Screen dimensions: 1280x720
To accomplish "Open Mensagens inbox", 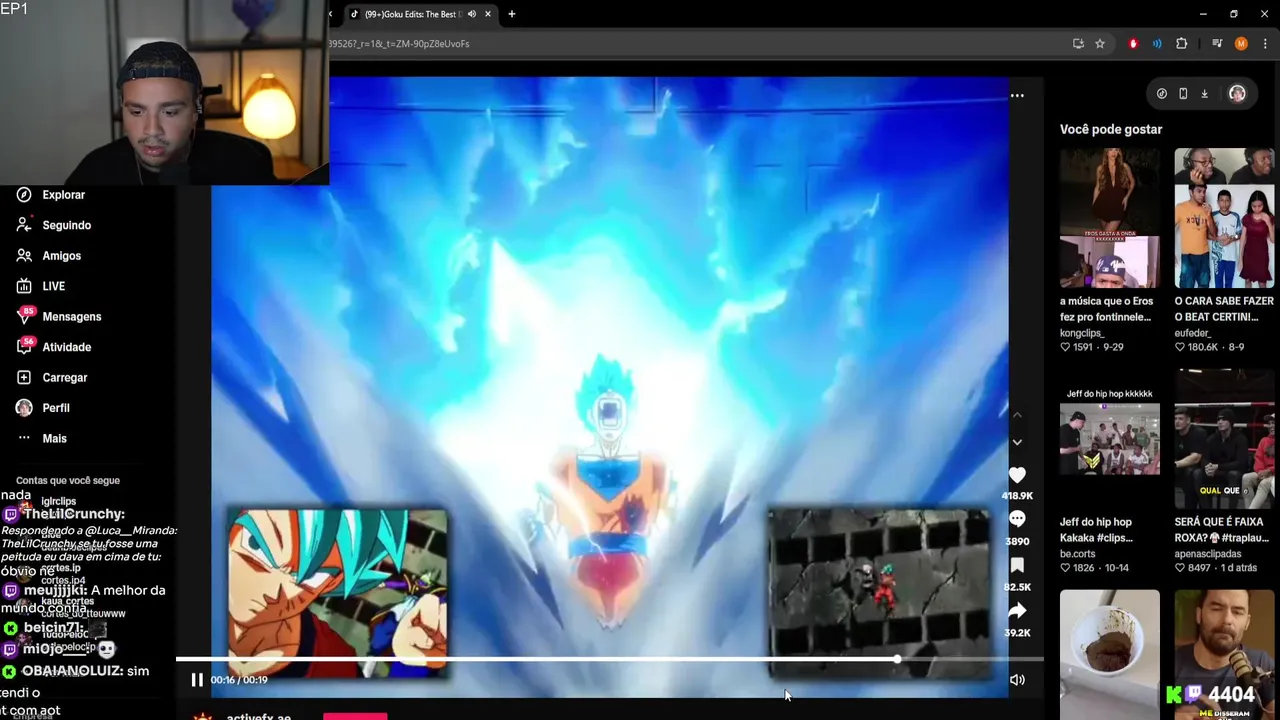I will coord(71,317).
